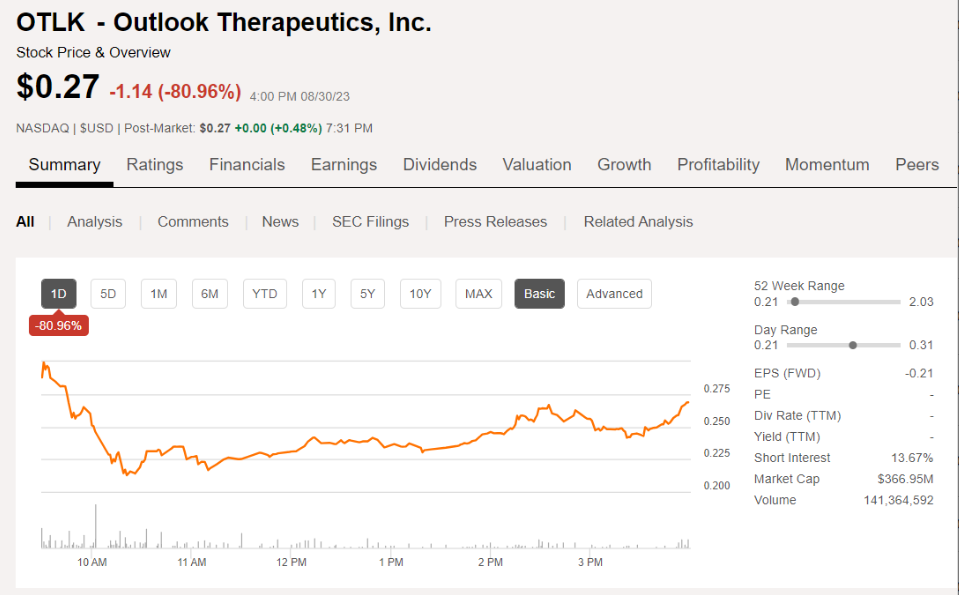Choose the 5Y chart period
The image size is (959, 595).
coord(367,293)
